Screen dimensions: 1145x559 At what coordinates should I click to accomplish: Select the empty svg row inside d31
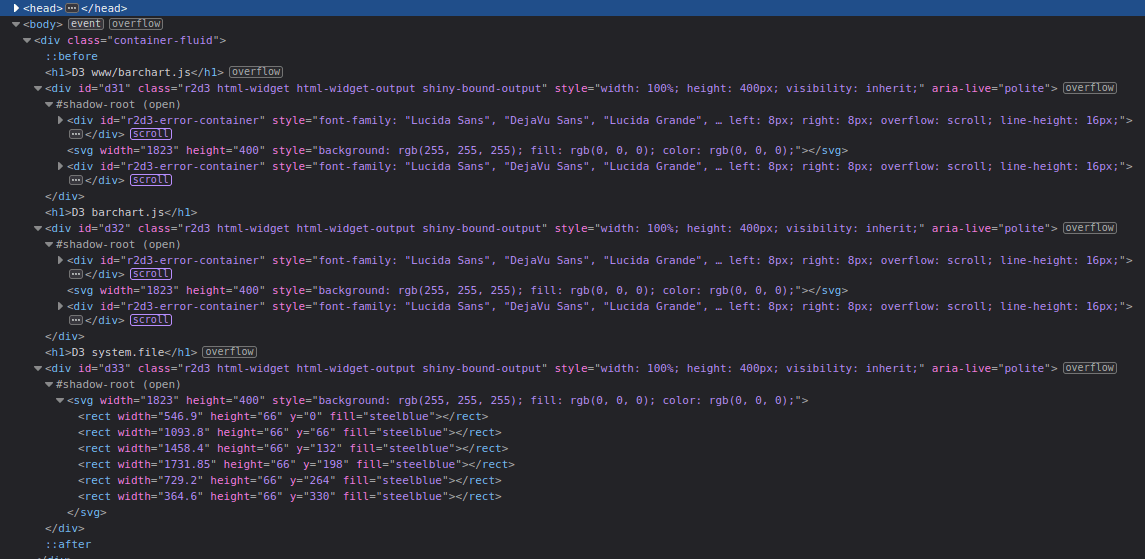pos(458,150)
